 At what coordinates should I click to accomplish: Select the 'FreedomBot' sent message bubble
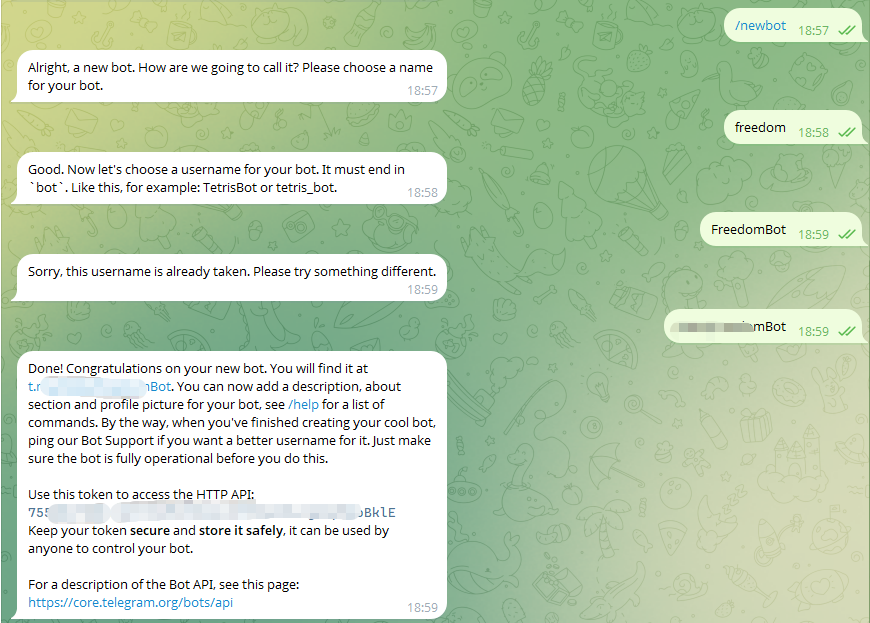[x=748, y=230]
